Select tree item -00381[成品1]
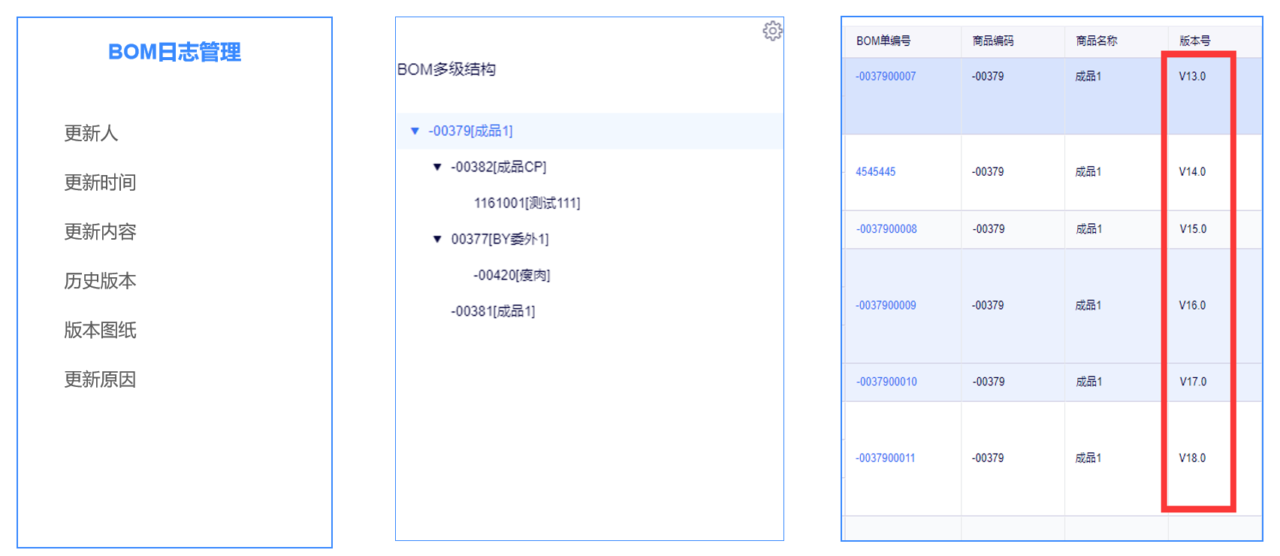The image size is (1280, 556). (493, 311)
